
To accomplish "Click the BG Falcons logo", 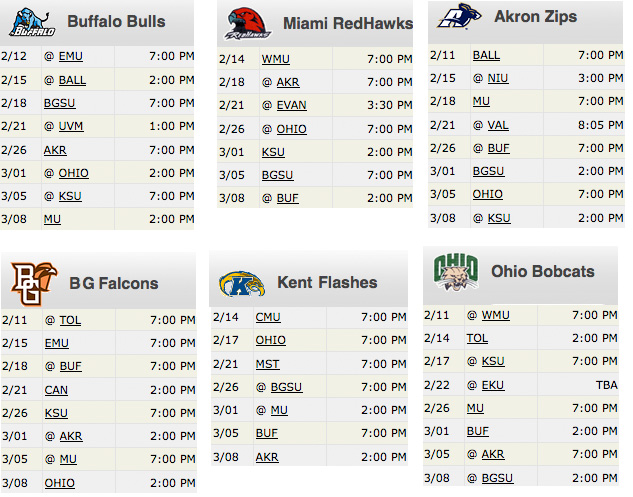I will 34,283.
